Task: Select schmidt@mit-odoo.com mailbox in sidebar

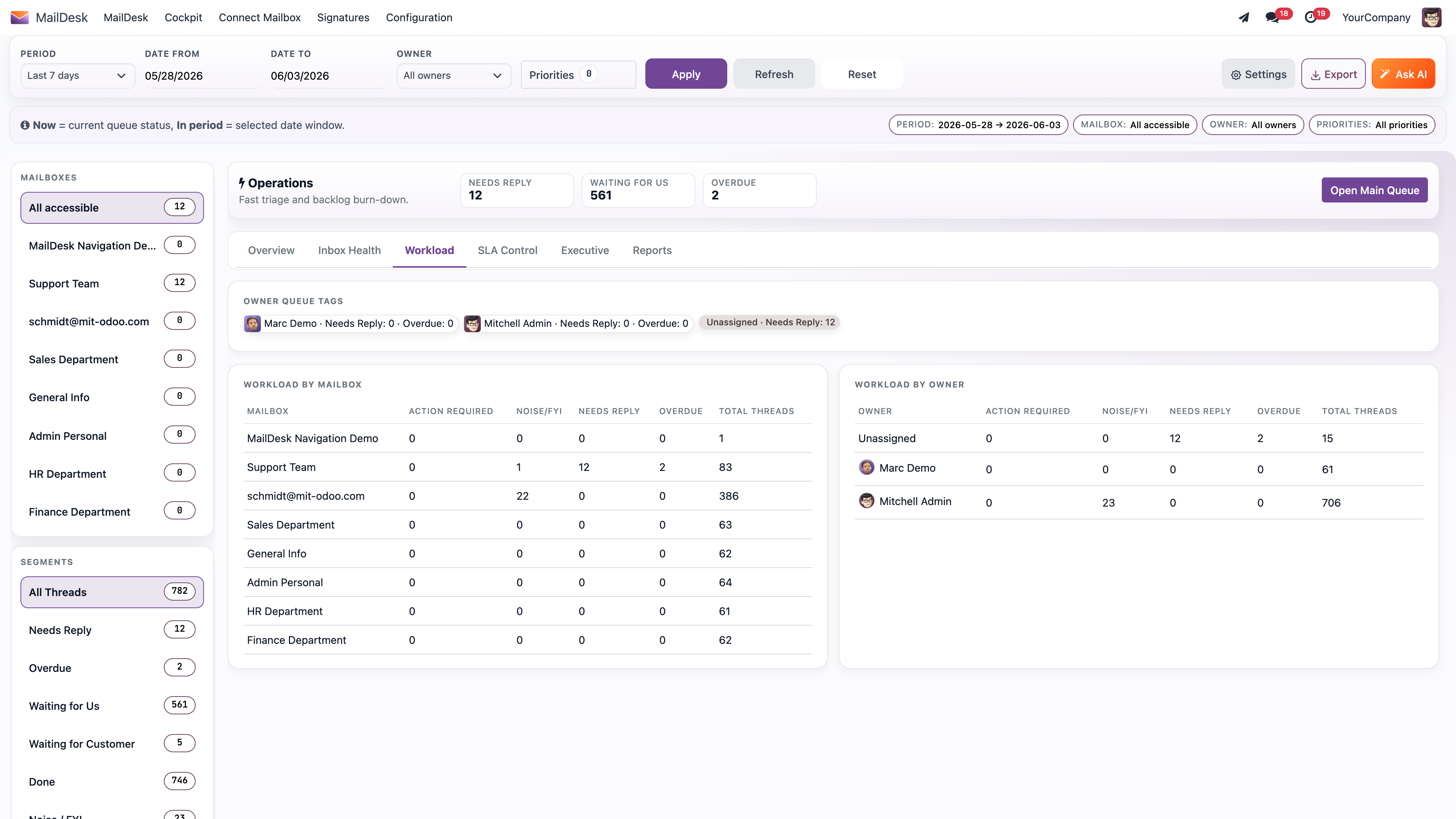Action: tap(112, 321)
